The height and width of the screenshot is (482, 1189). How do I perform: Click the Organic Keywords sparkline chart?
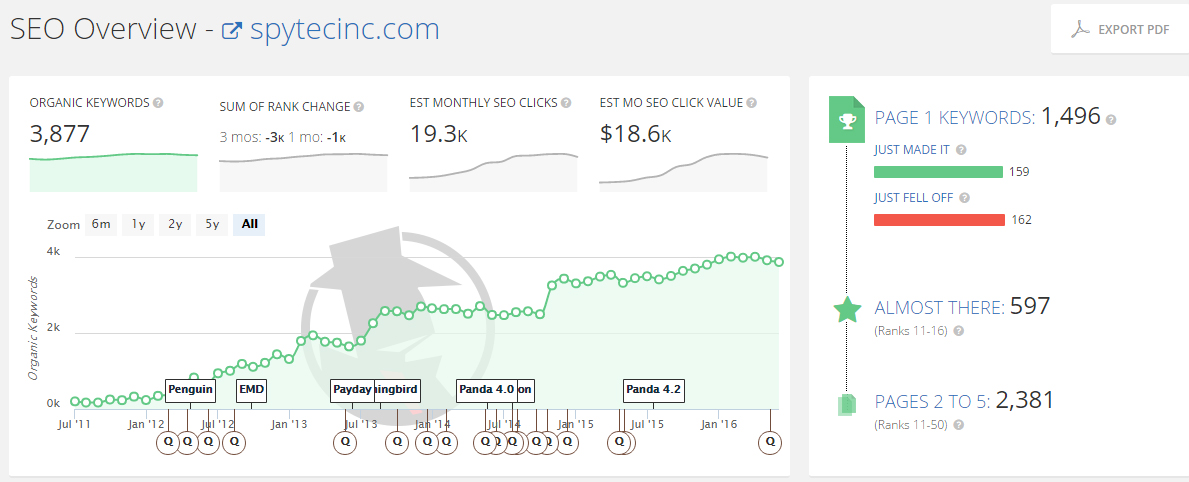point(114,172)
